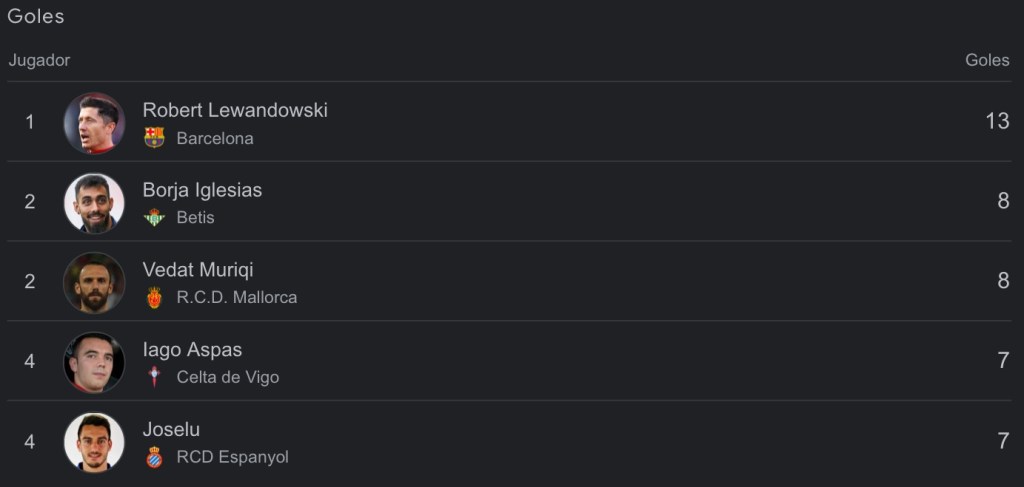Open Vedat Muriqi's player photo
Viewport: 1024px width, 487px height.
click(94, 282)
